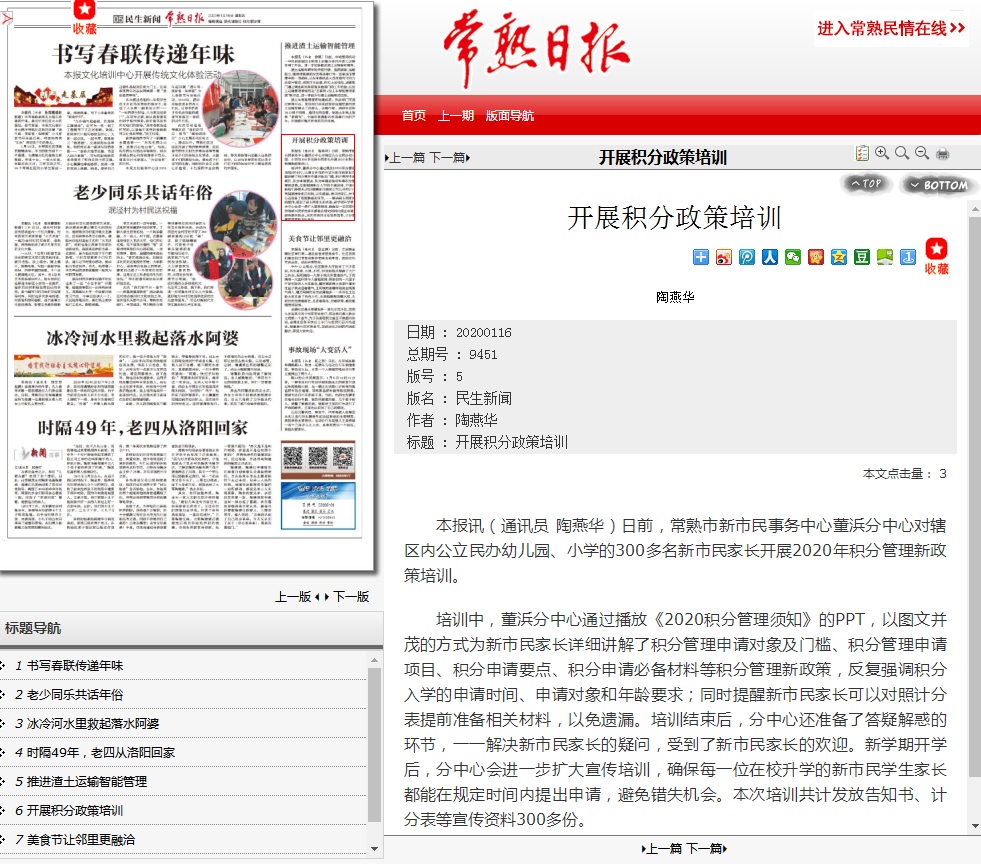This screenshot has width=981, height=864.
Task: Open the PDF icon on the page image corner
Action: click(x=6, y=18)
